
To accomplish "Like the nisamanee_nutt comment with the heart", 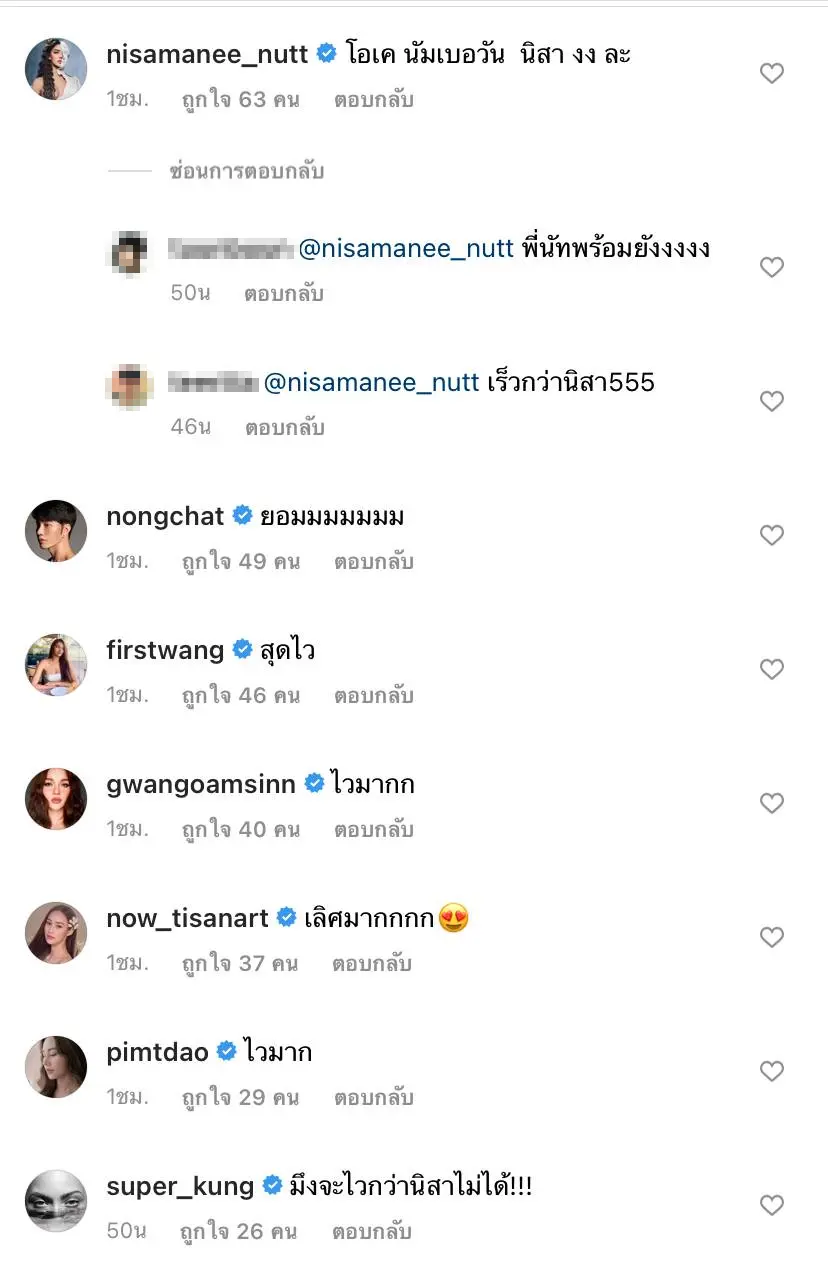I will tap(771, 73).
